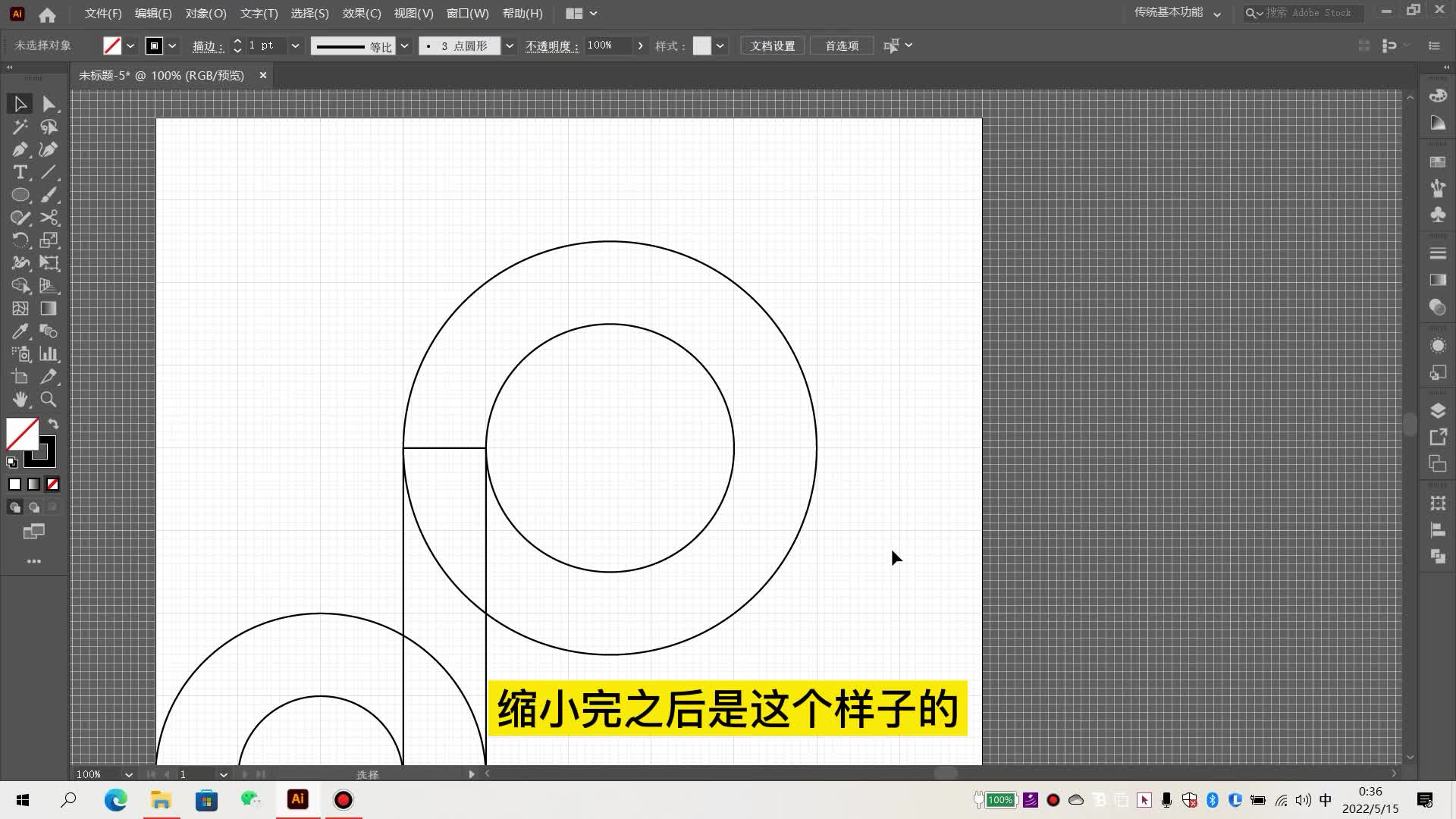This screenshot has height=819, width=1456.
Task: Open the 对象(O) menu
Action: [206, 14]
